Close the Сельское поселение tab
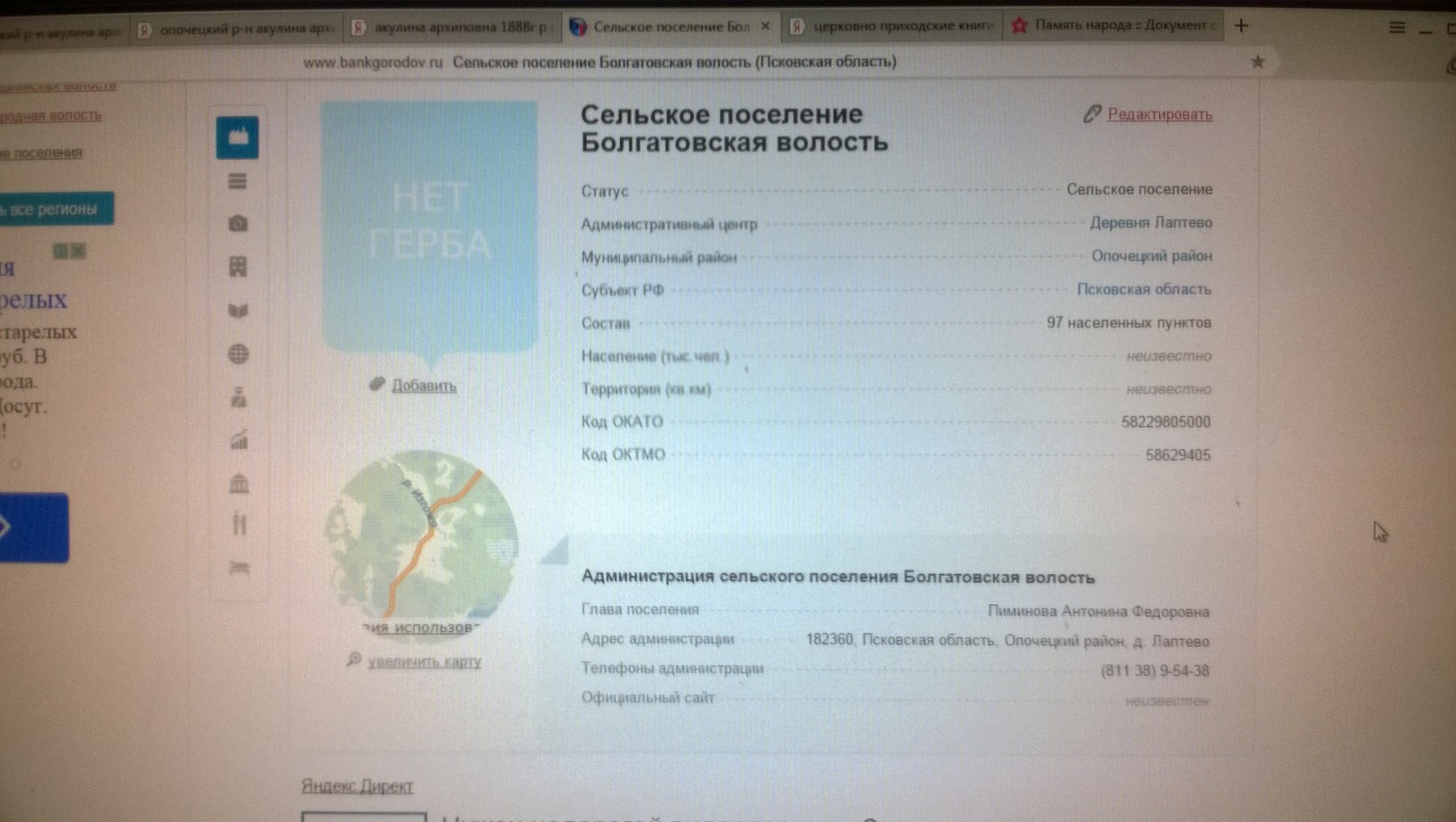The image size is (1456, 822). (765, 27)
